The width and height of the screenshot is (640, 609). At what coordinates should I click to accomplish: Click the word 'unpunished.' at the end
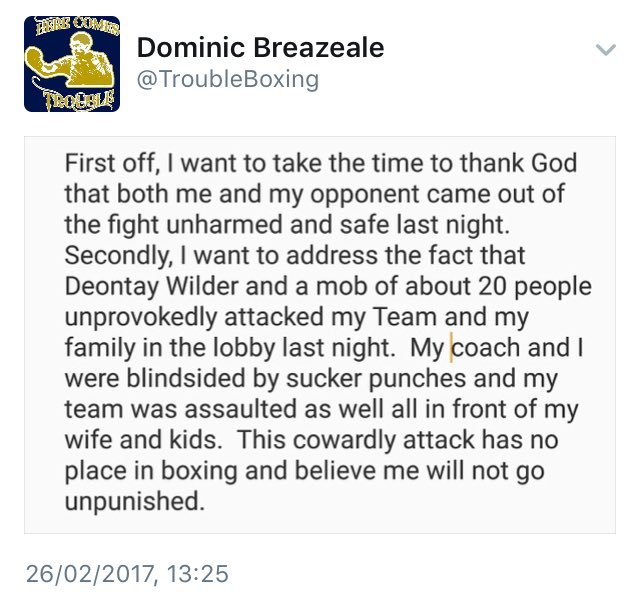tap(134, 502)
